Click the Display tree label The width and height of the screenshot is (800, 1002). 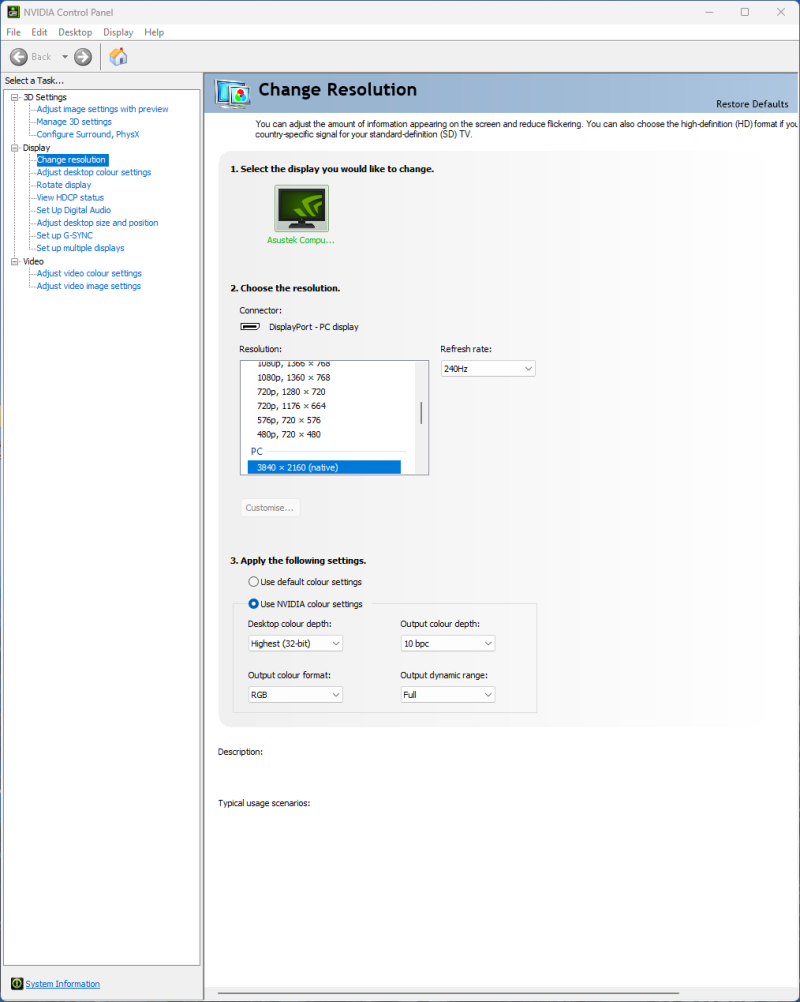[36, 148]
